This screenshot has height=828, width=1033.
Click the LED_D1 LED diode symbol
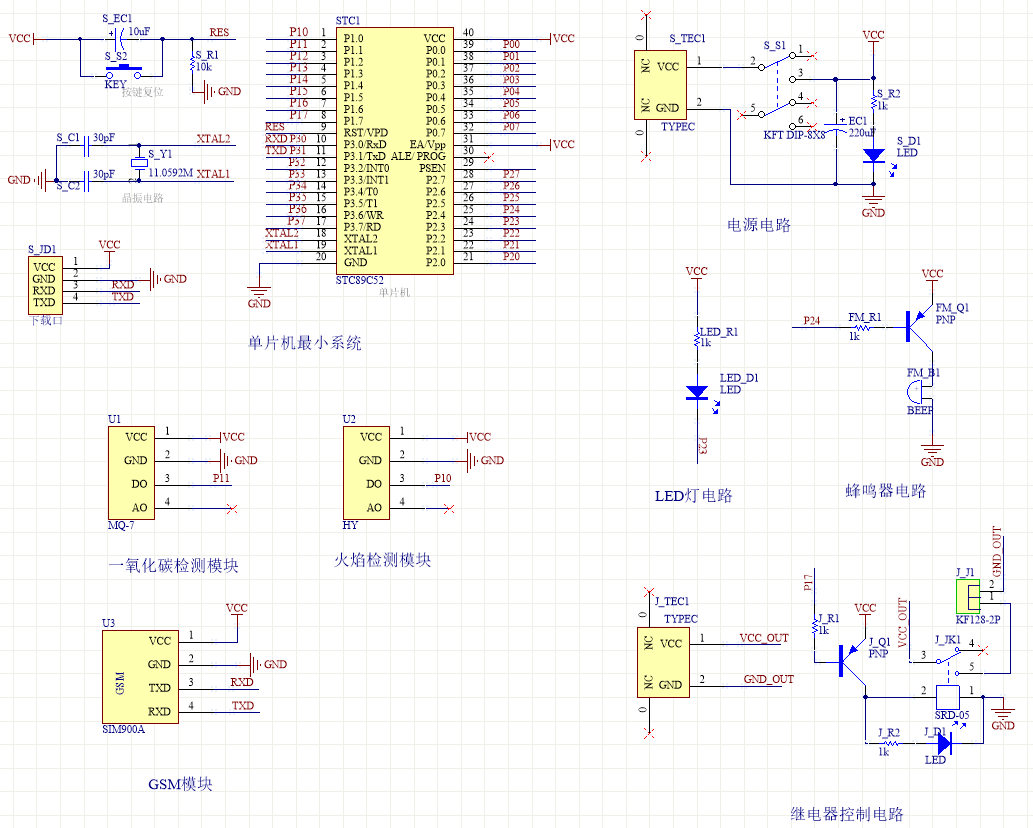click(x=697, y=393)
